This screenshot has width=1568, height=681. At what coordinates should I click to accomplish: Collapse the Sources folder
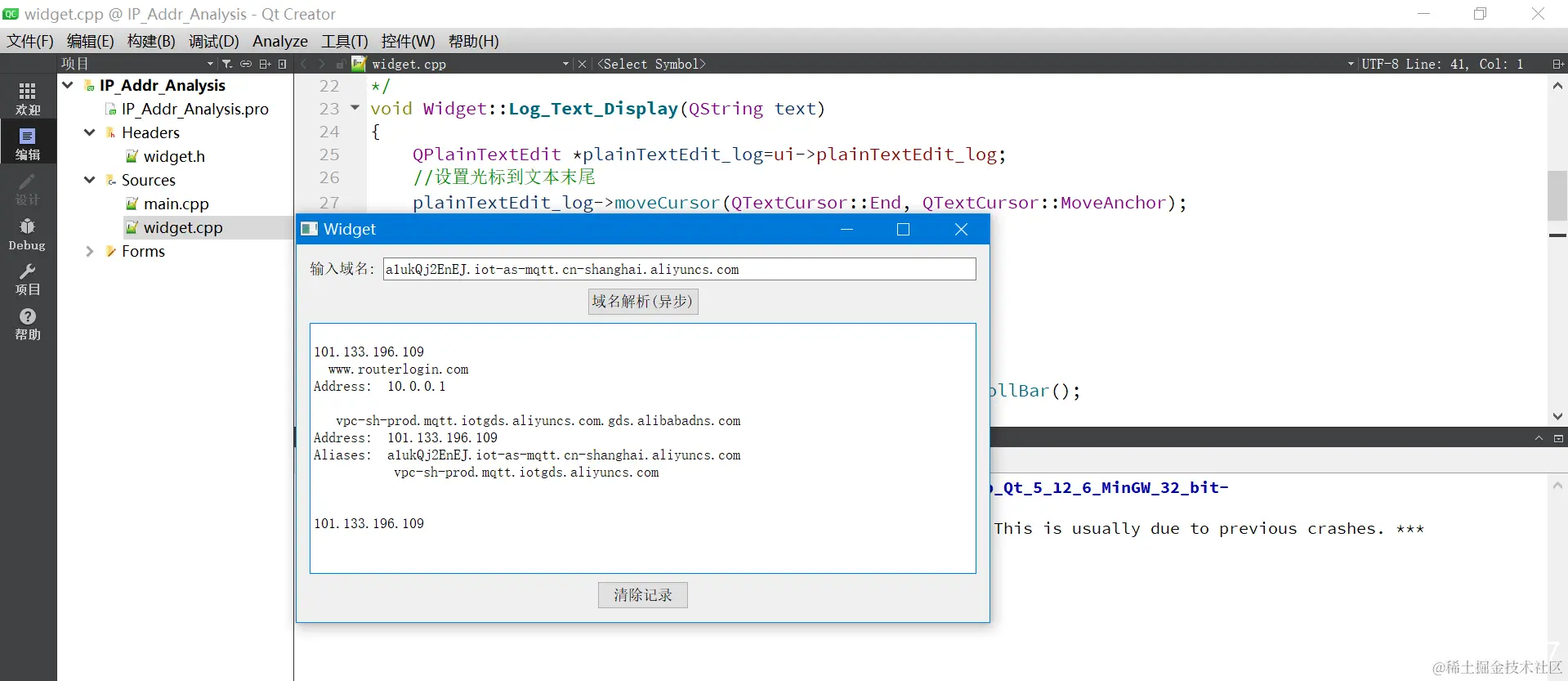tap(90, 180)
